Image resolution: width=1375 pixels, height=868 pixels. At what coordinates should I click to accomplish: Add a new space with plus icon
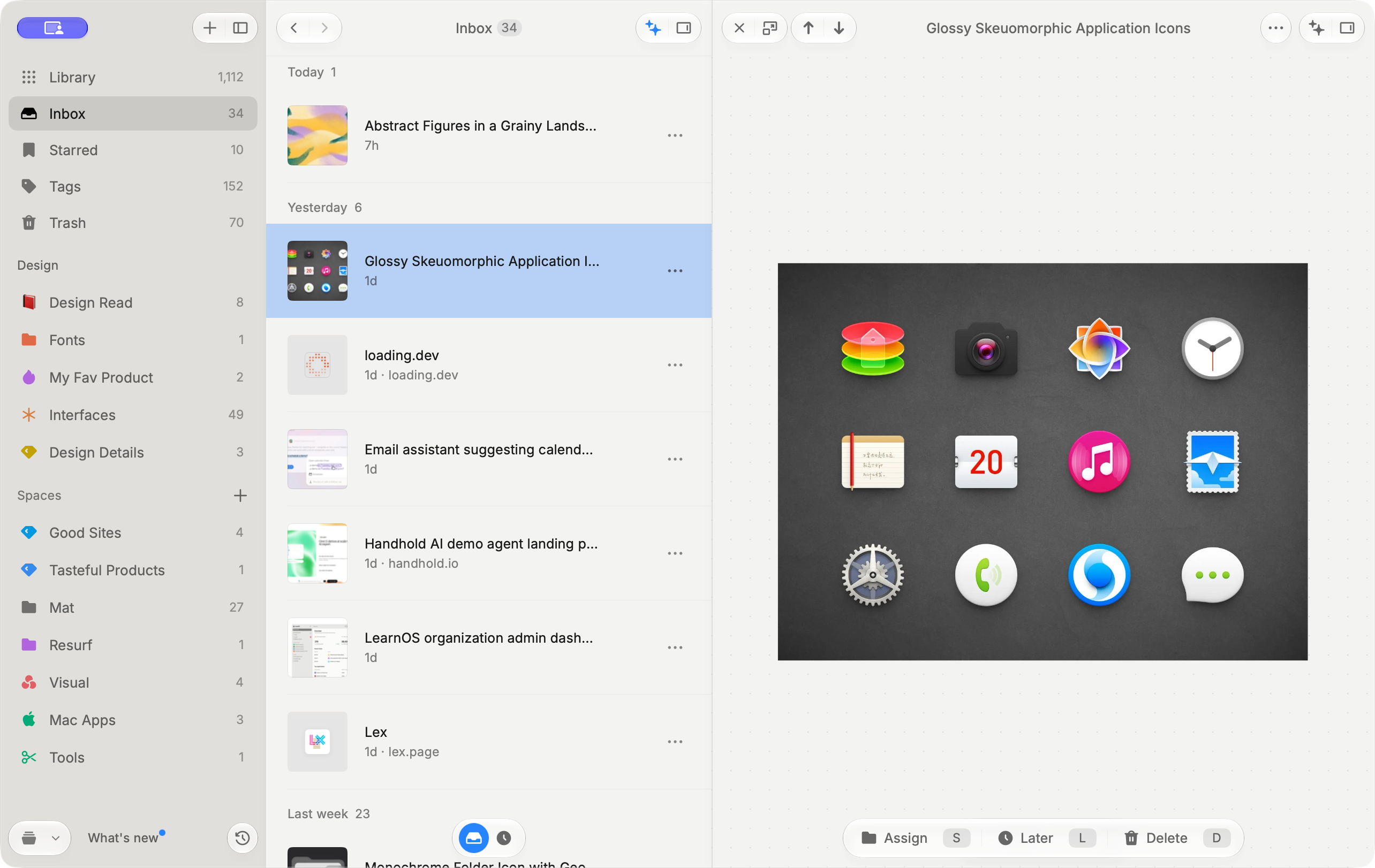240,496
